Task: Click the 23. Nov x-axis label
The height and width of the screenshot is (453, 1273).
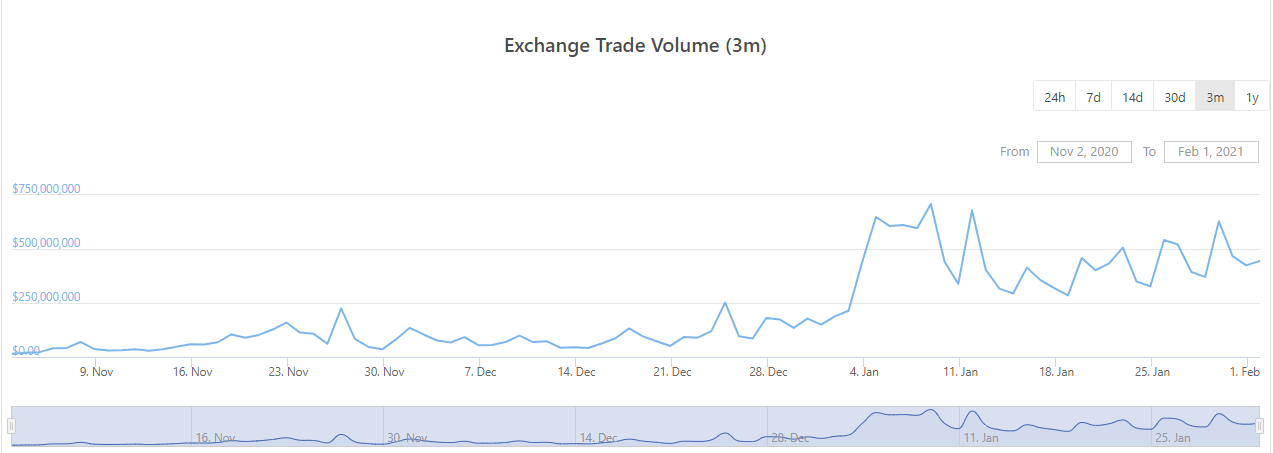Action: 288,372
